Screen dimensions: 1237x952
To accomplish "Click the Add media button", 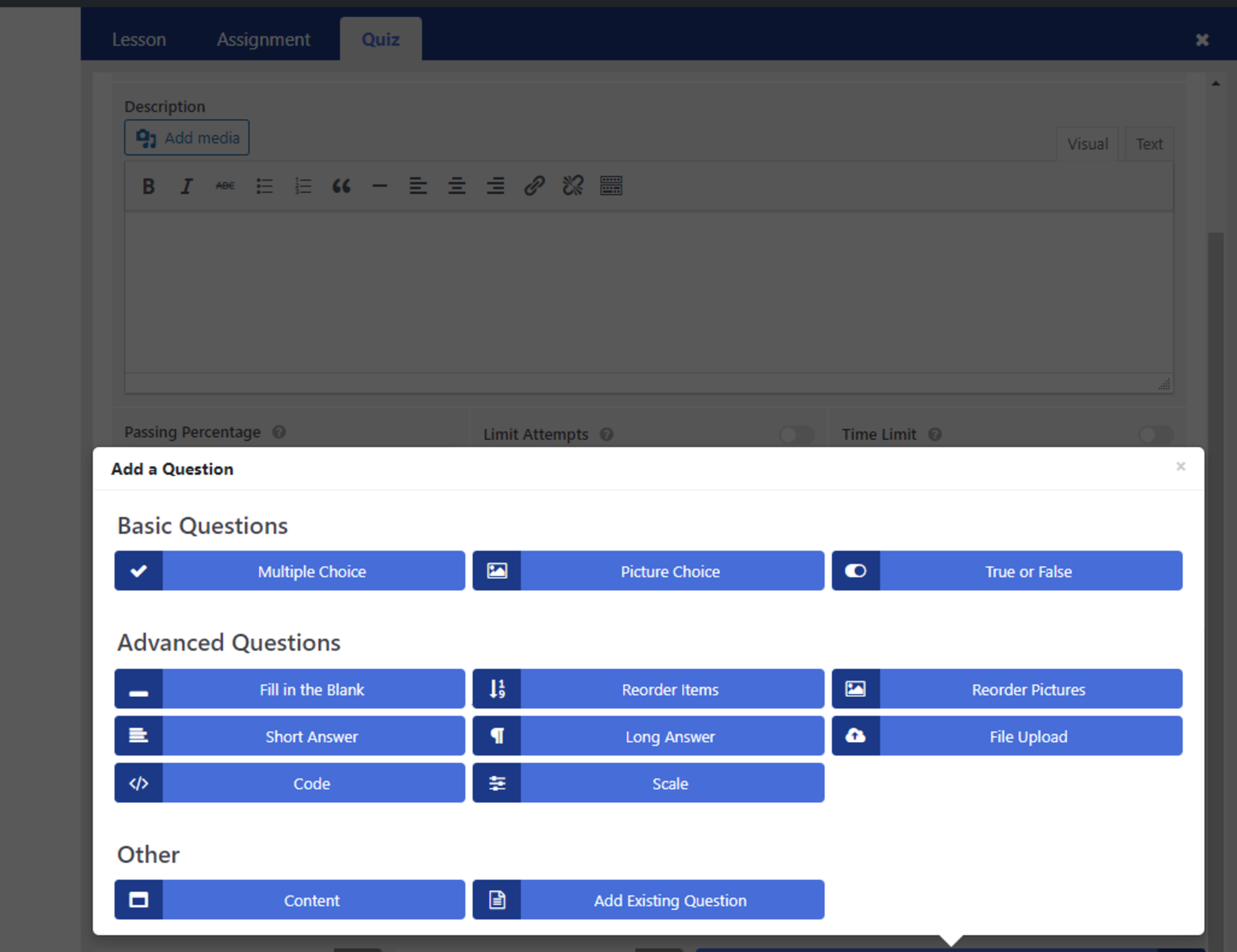I will pos(186,137).
